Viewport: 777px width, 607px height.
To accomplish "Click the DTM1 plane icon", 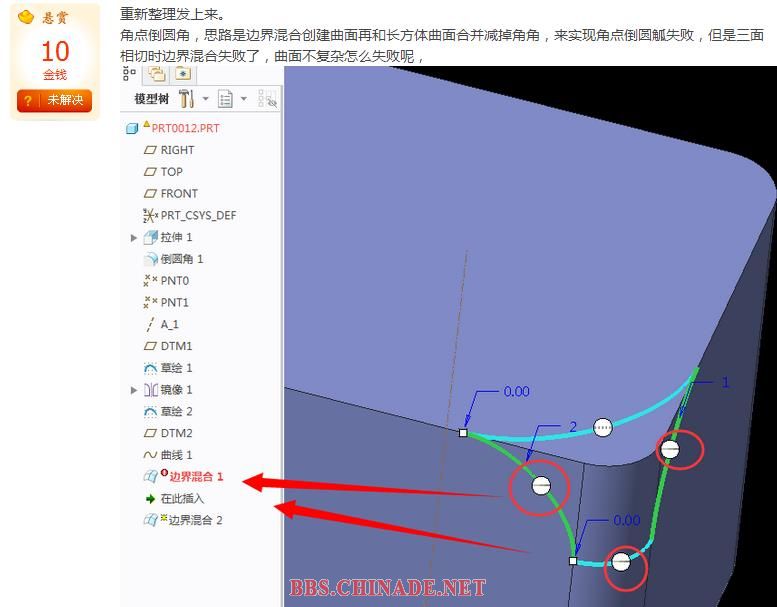I will pos(150,346).
